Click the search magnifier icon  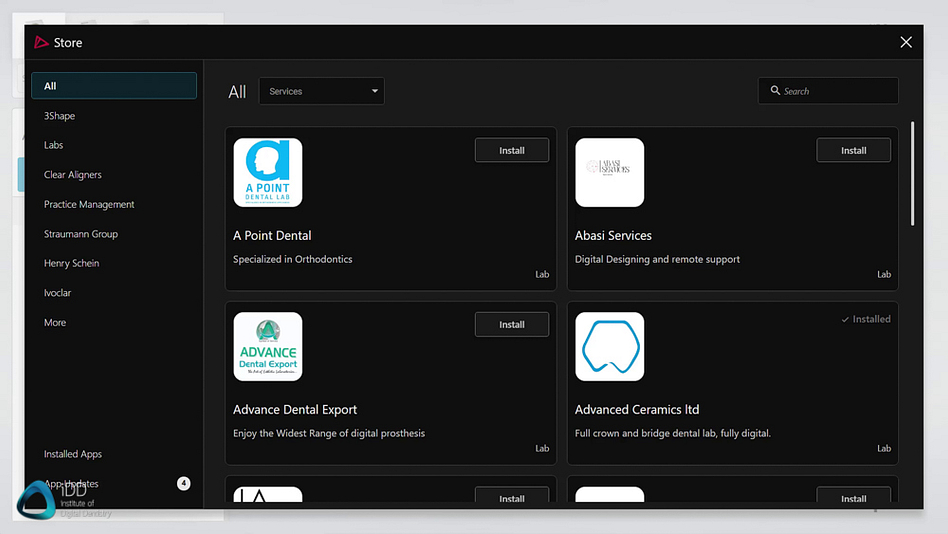[x=775, y=91]
